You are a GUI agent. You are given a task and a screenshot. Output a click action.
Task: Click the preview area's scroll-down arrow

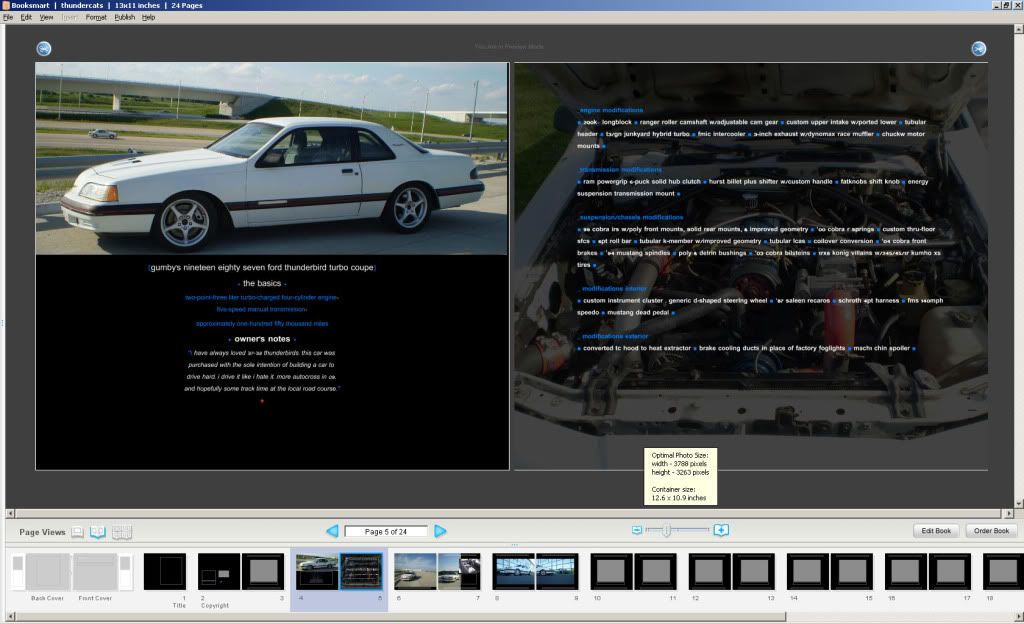(1019, 504)
